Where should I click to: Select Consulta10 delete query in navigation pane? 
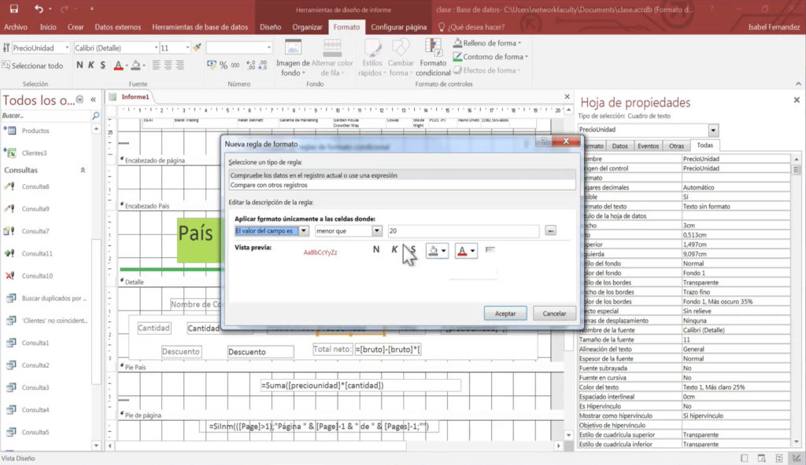[x=37, y=276]
